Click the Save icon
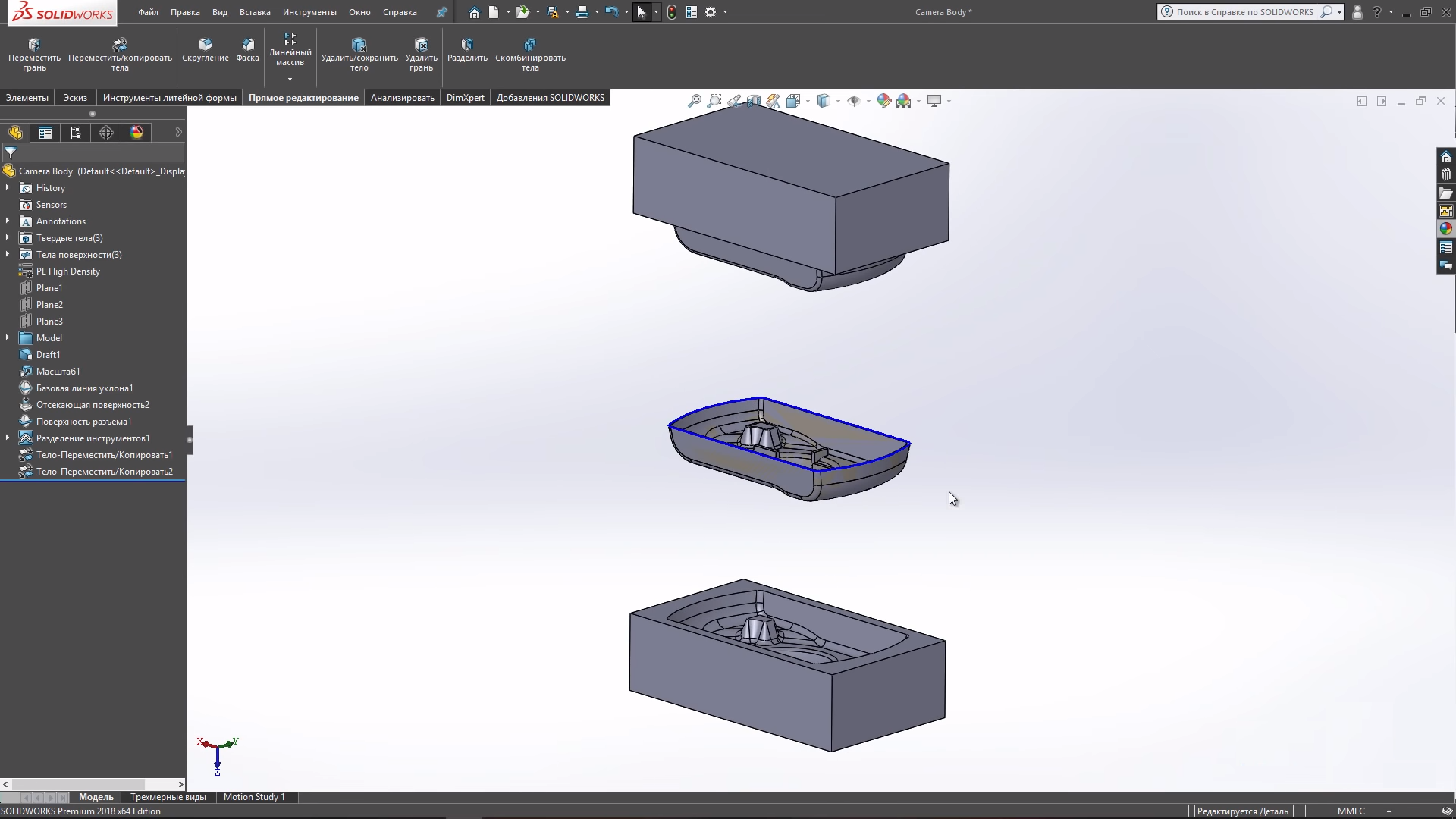The height and width of the screenshot is (819, 1456). click(553, 12)
